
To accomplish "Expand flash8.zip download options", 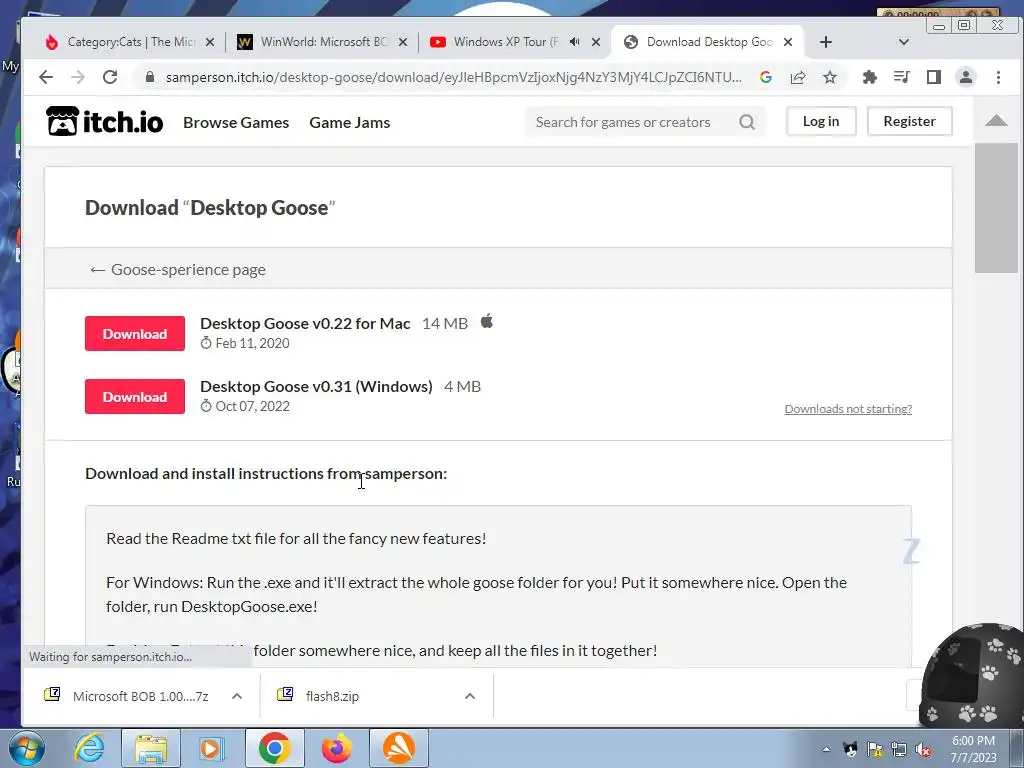I will [470, 696].
